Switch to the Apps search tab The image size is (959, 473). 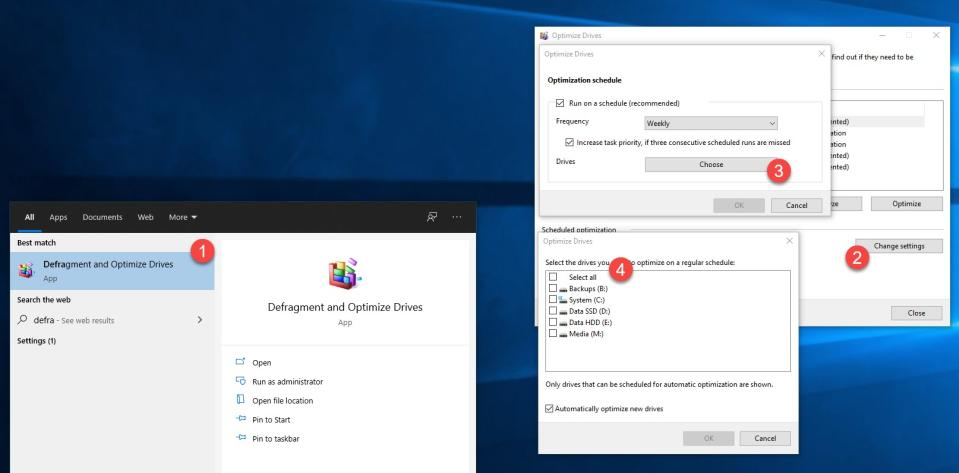[58, 217]
